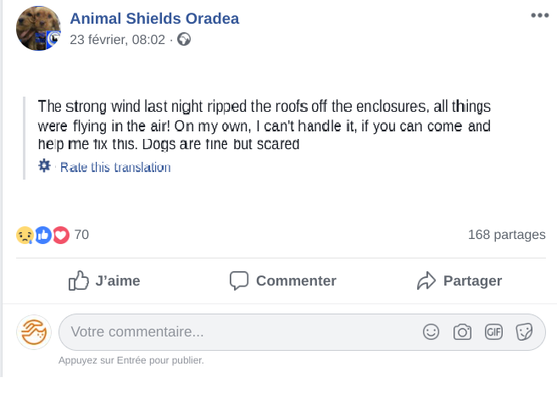557x400 pixels.
Task: Open the Animal Shields Oradea page link
Action: tap(154, 18)
